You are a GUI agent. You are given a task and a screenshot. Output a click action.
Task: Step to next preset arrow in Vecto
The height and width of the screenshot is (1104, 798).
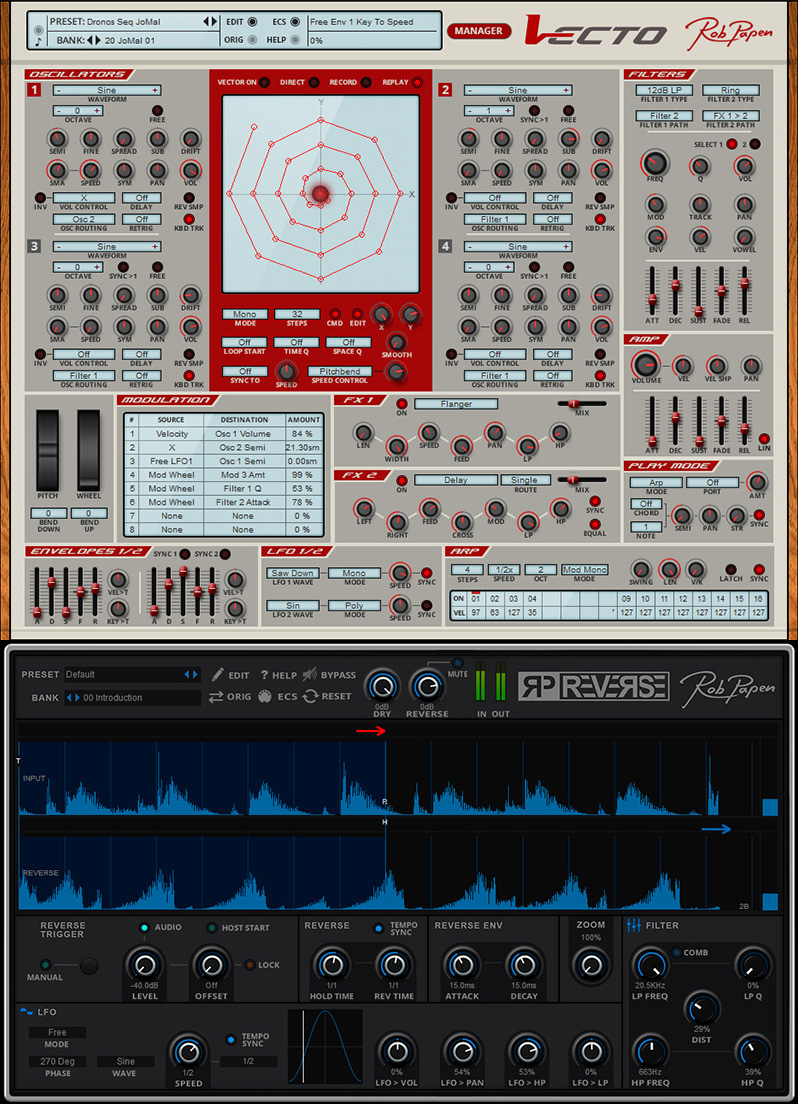click(214, 22)
